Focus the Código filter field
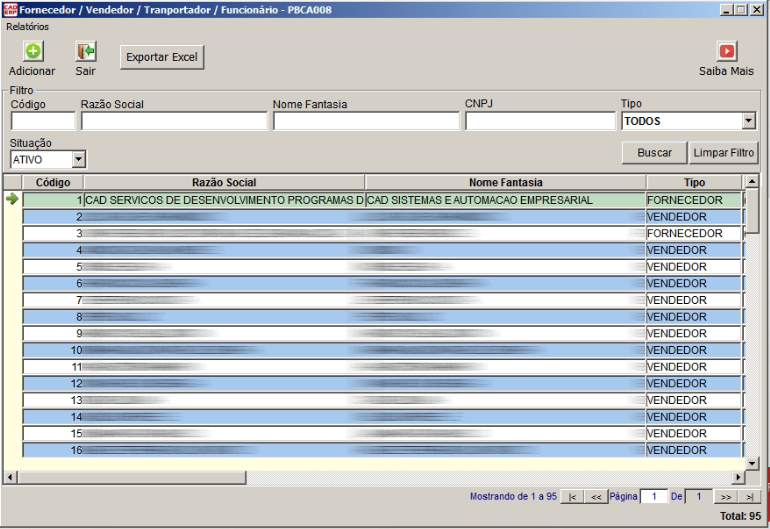Screen dimensions: 770x529 tap(43, 121)
